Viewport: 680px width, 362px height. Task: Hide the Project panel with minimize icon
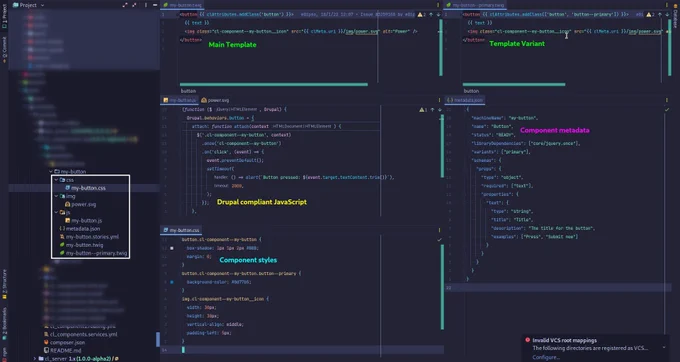click(x=155, y=5)
